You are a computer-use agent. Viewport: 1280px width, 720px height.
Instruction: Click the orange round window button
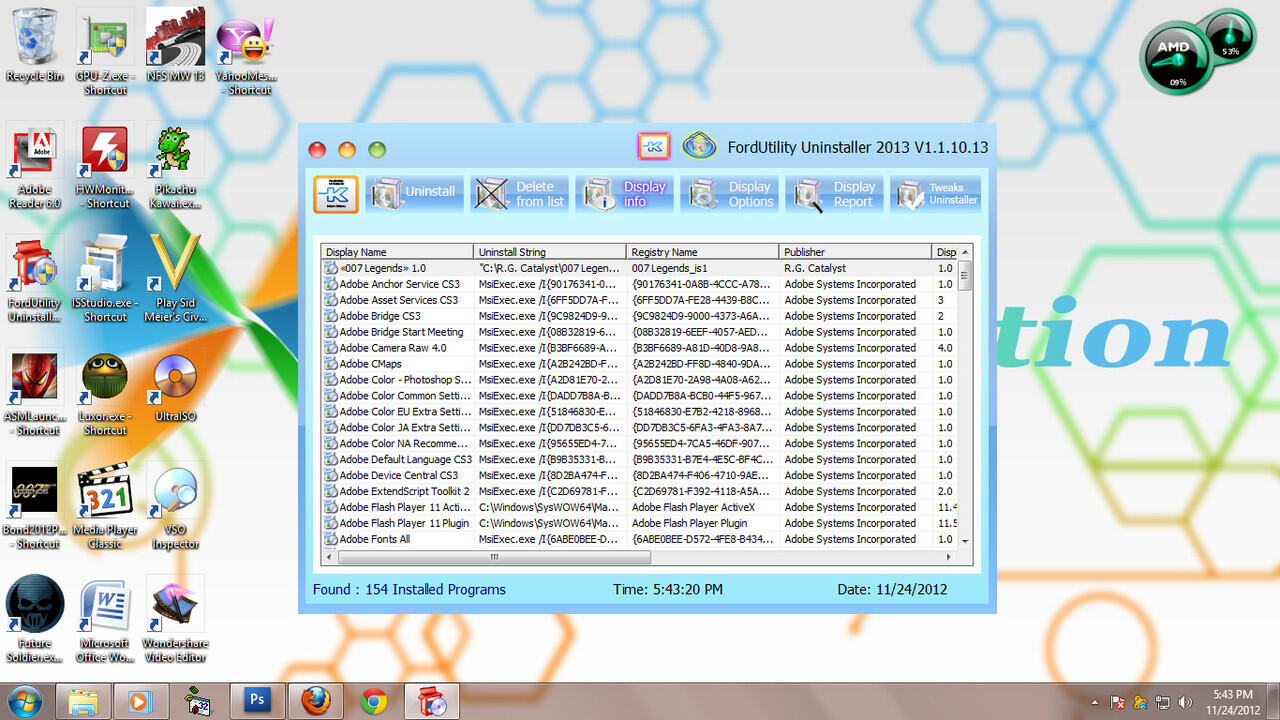[347, 150]
